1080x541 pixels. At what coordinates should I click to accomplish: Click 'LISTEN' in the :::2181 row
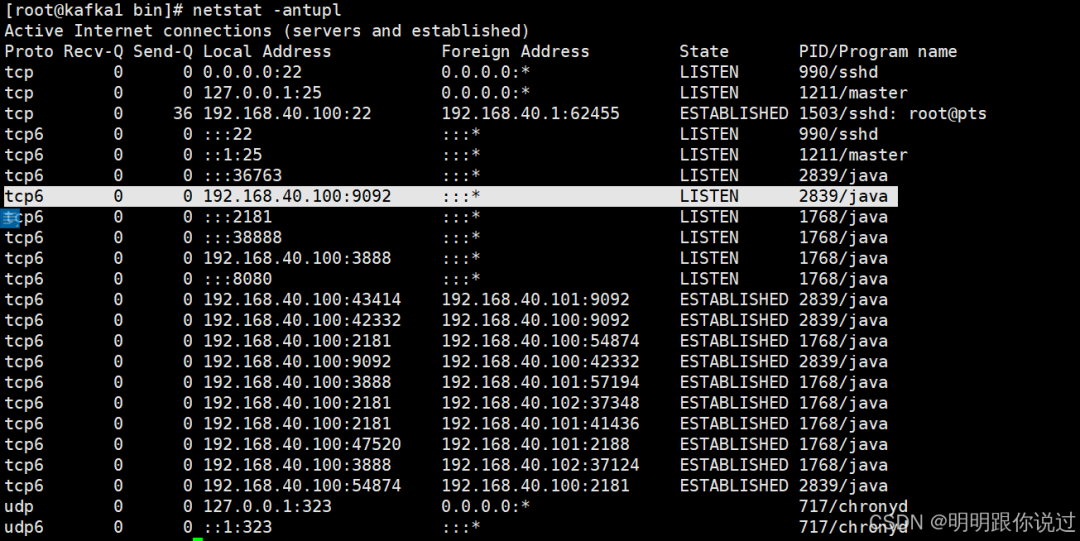pos(709,217)
